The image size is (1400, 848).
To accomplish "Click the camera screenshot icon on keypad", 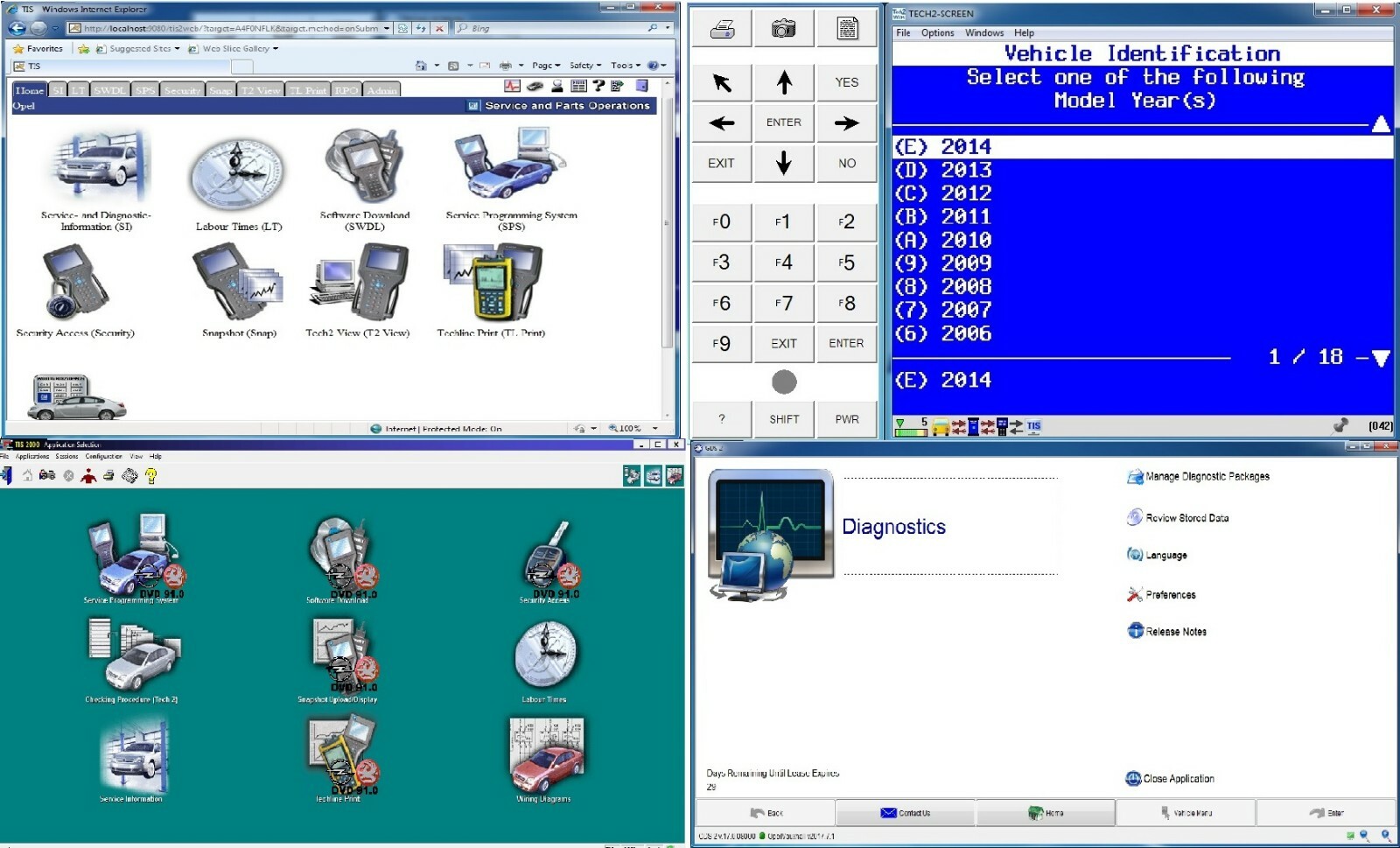I will (x=783, y=29).
